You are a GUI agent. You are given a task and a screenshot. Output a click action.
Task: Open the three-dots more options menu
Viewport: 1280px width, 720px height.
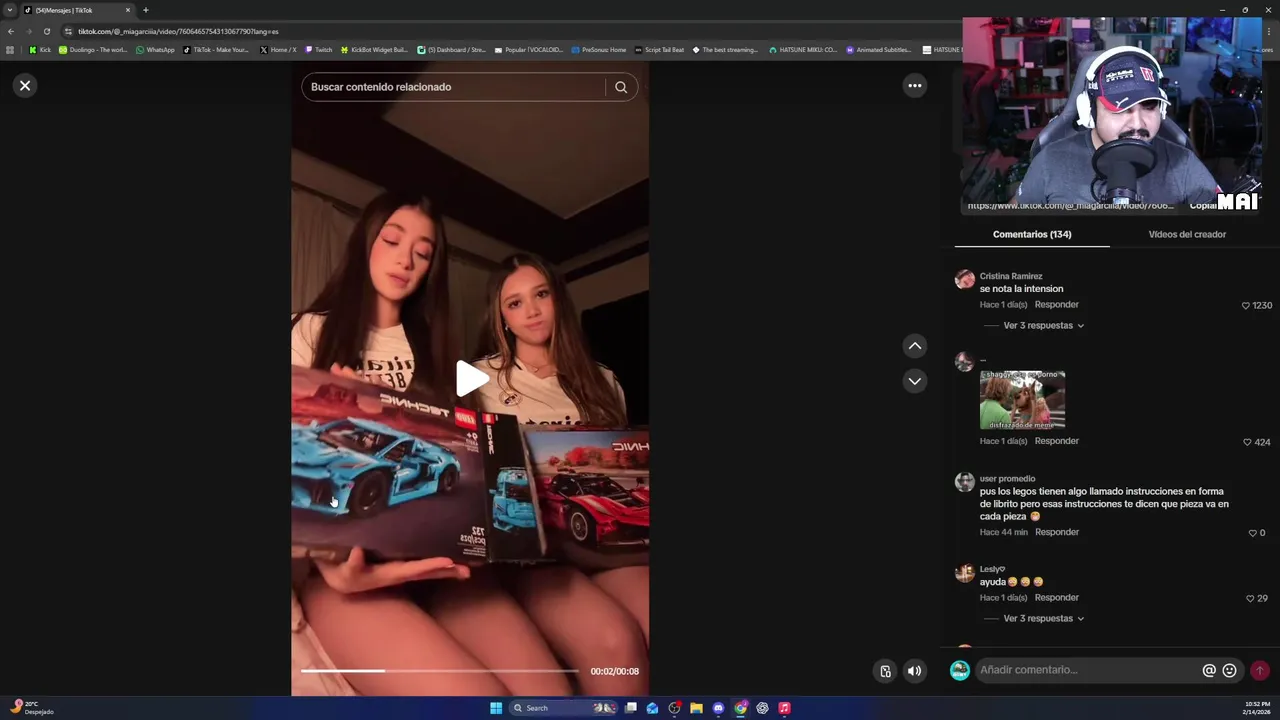click(x=914, y=86)
